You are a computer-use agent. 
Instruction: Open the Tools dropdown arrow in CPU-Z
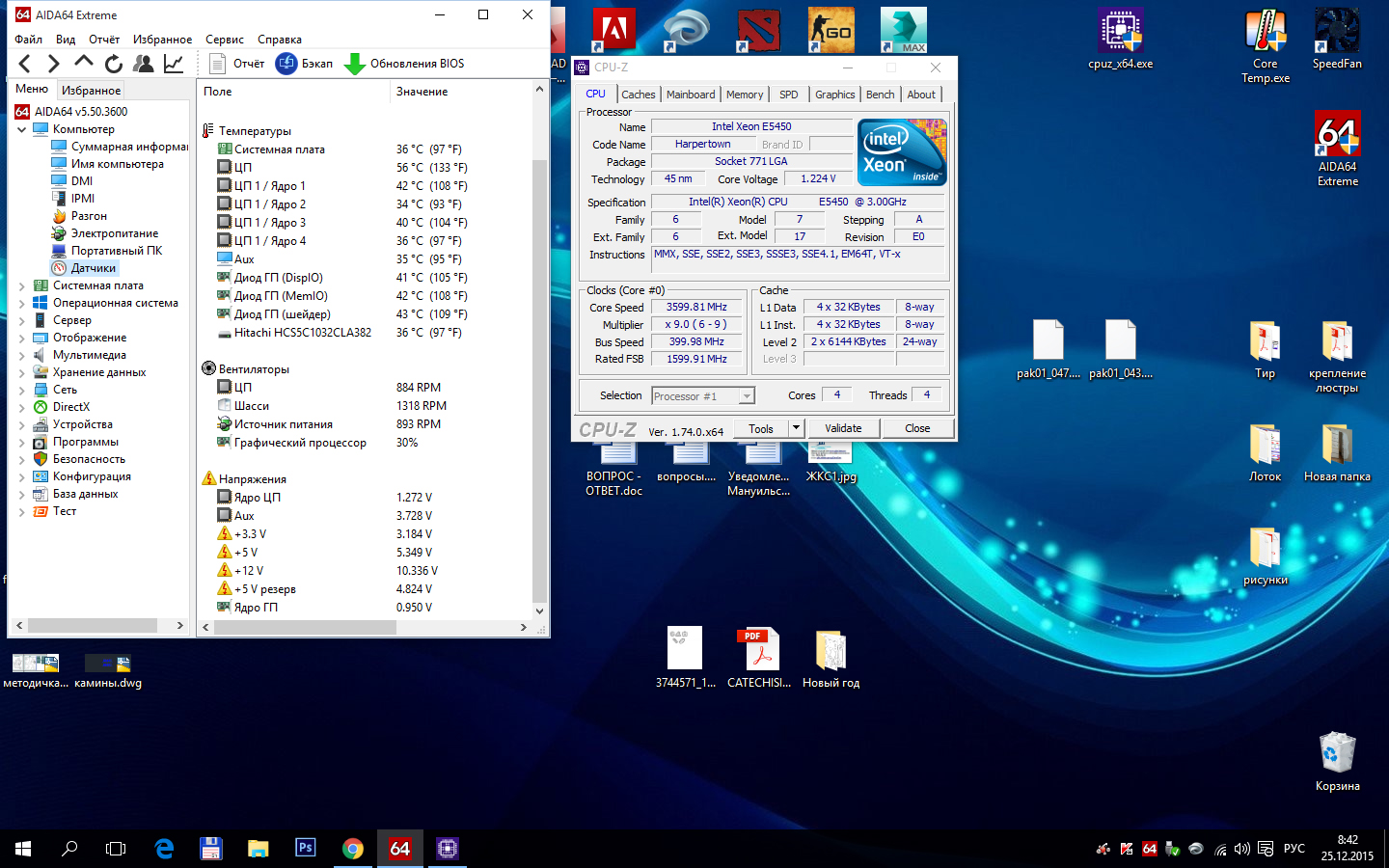tap(796, 428)
